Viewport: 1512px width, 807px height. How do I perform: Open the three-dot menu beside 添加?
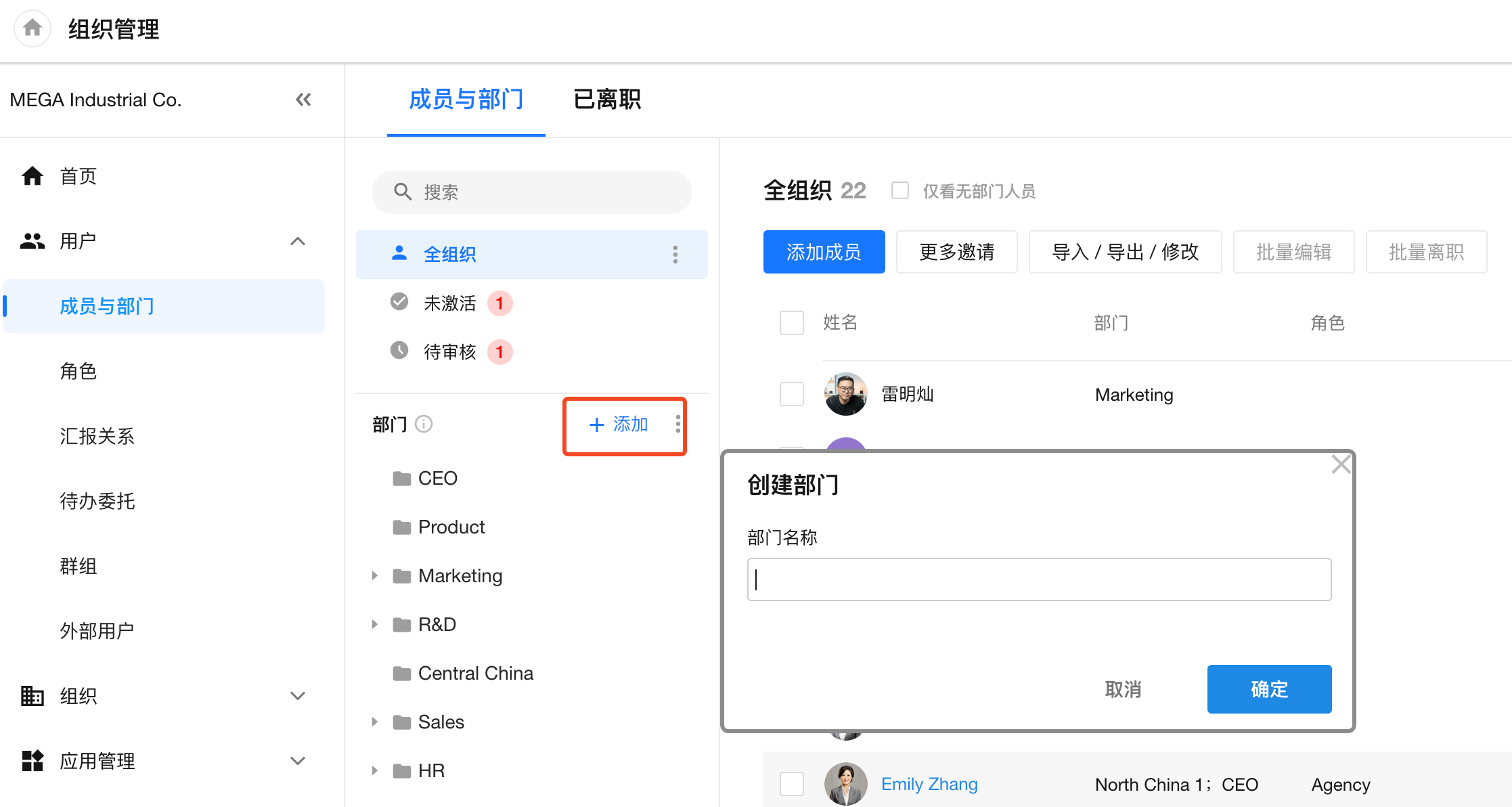click(677, 424)
